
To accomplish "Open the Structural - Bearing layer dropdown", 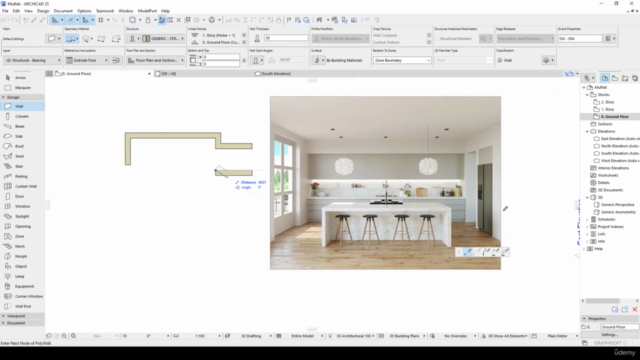I will tap(32, 60).
